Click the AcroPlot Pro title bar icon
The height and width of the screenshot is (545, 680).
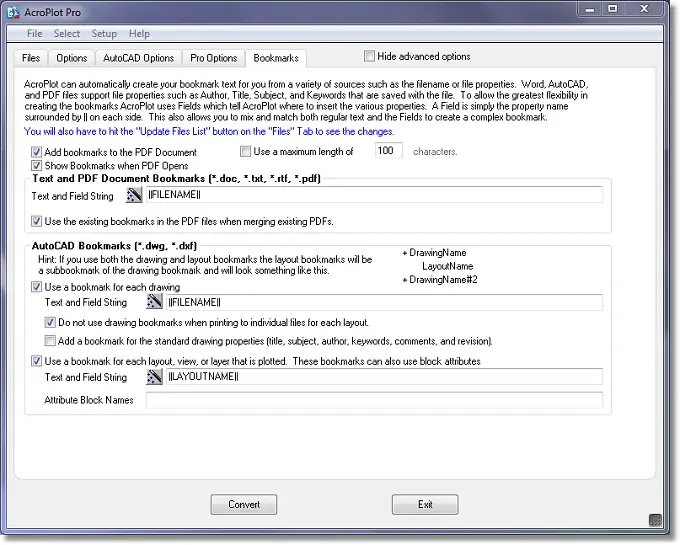pos(13,12)
